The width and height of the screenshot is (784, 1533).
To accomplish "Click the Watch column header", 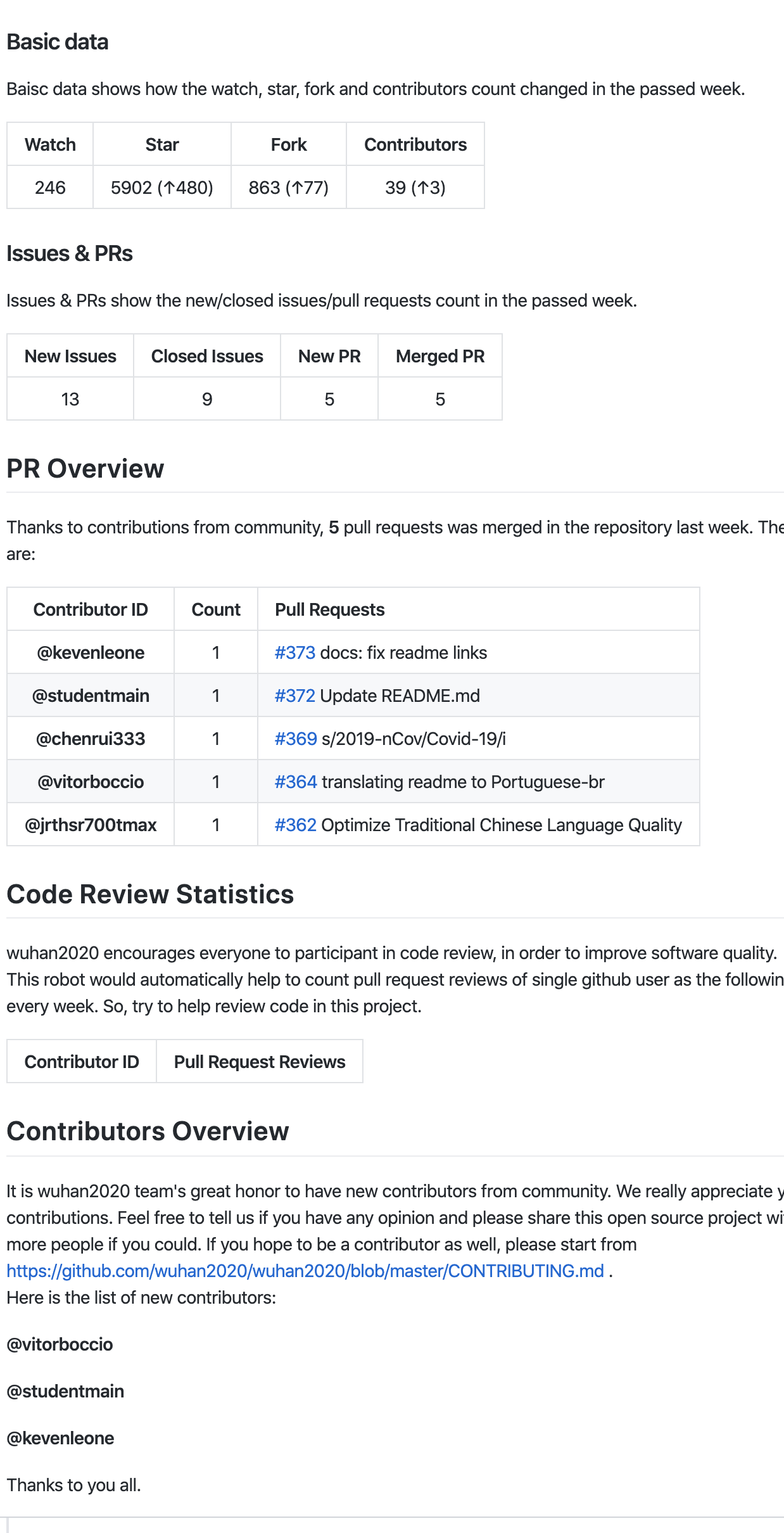I will click(50, 144).
